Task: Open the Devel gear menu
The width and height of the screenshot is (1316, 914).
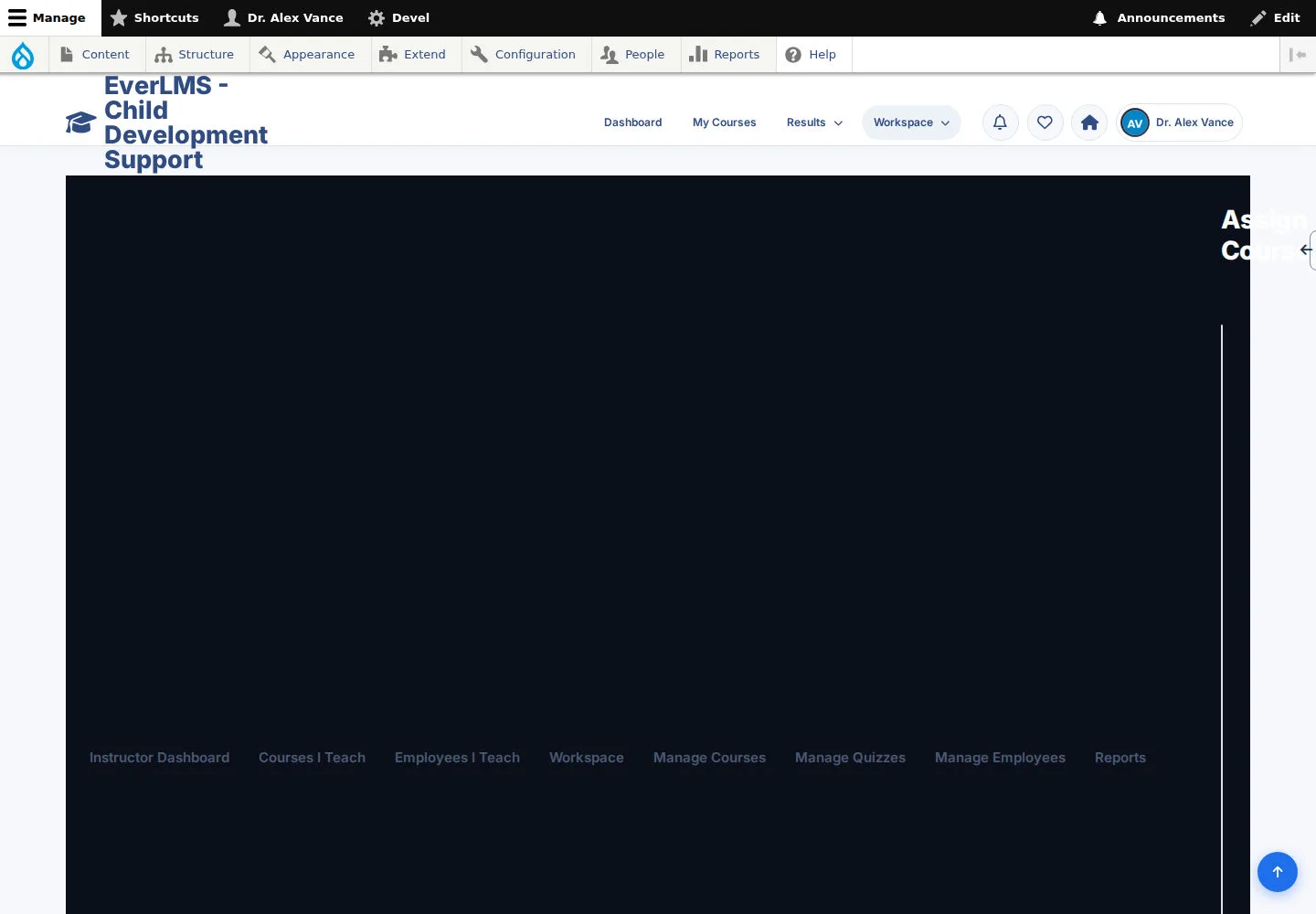Action: [x=398, y=18]
